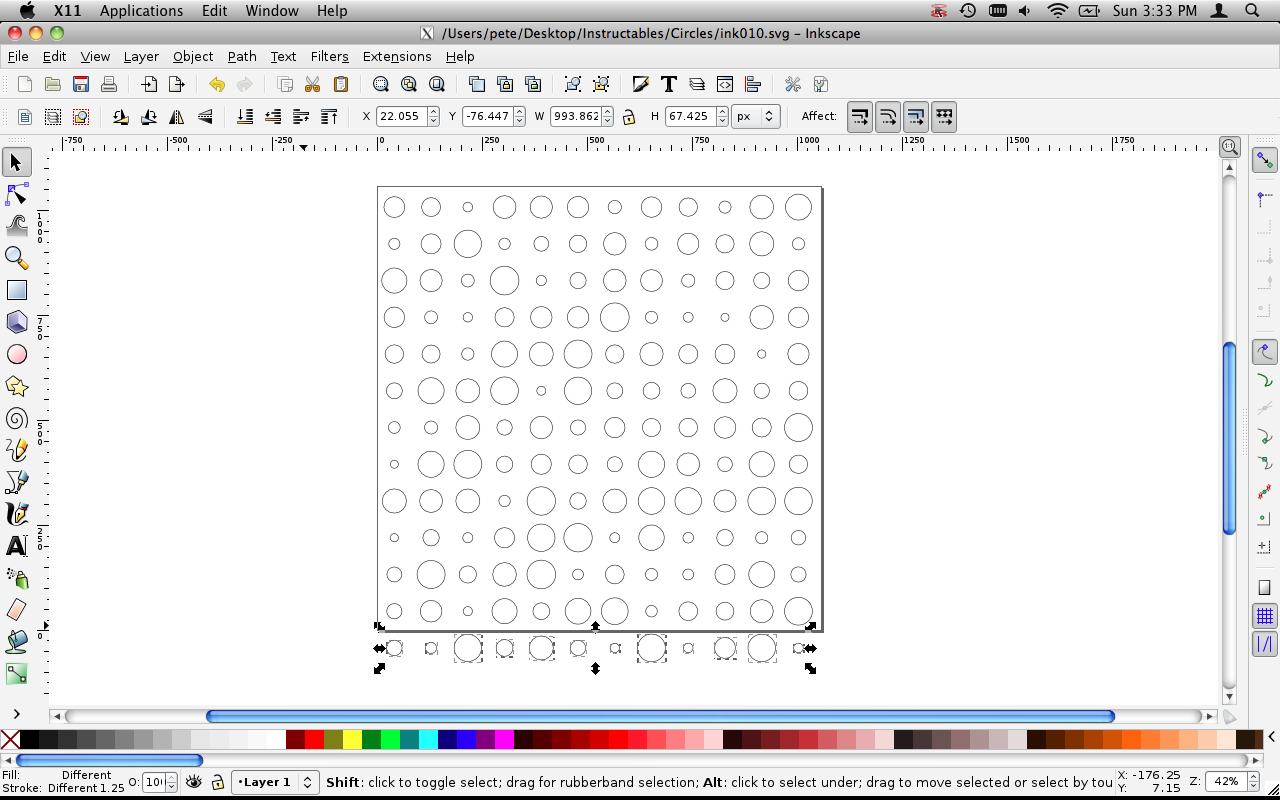This screenshot has width=1280, height=800.
Task: Toggle Affect patterns move button
Action: 944,116
